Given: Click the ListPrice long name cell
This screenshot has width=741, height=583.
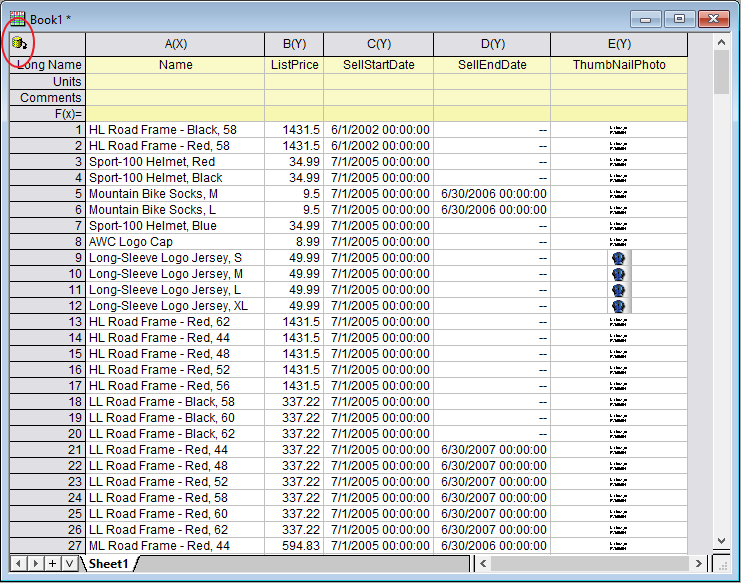Looking at the screenshot, I should point(294,65).
